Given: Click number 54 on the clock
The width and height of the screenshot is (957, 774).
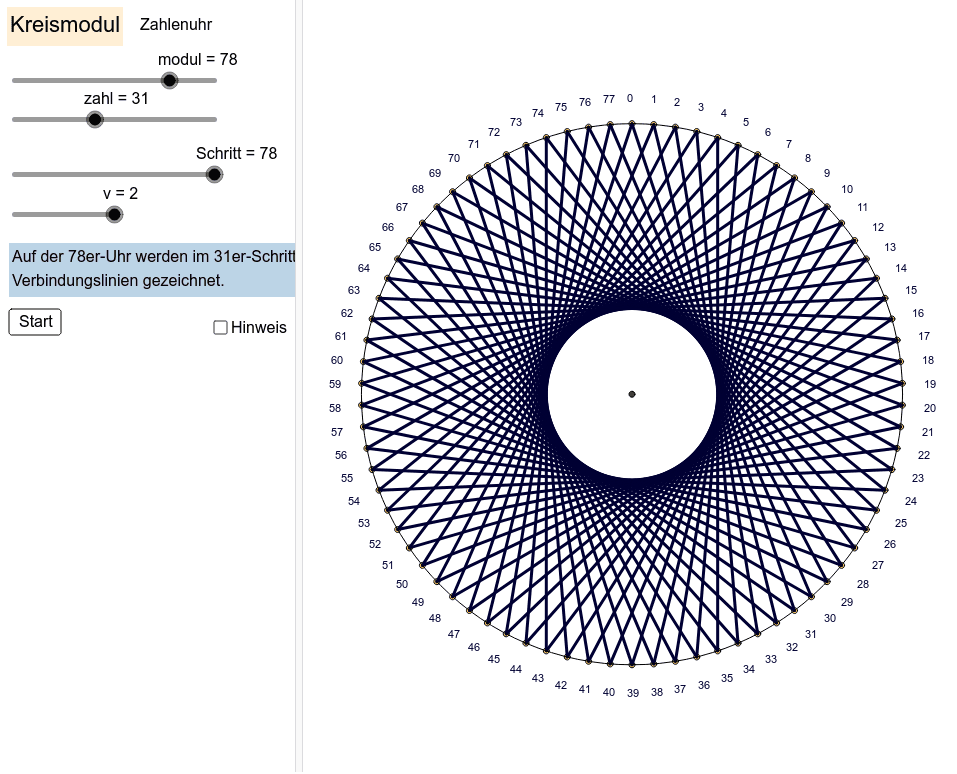Looking at the screenshot, I should pyautogui.click(x=354, y=501).
